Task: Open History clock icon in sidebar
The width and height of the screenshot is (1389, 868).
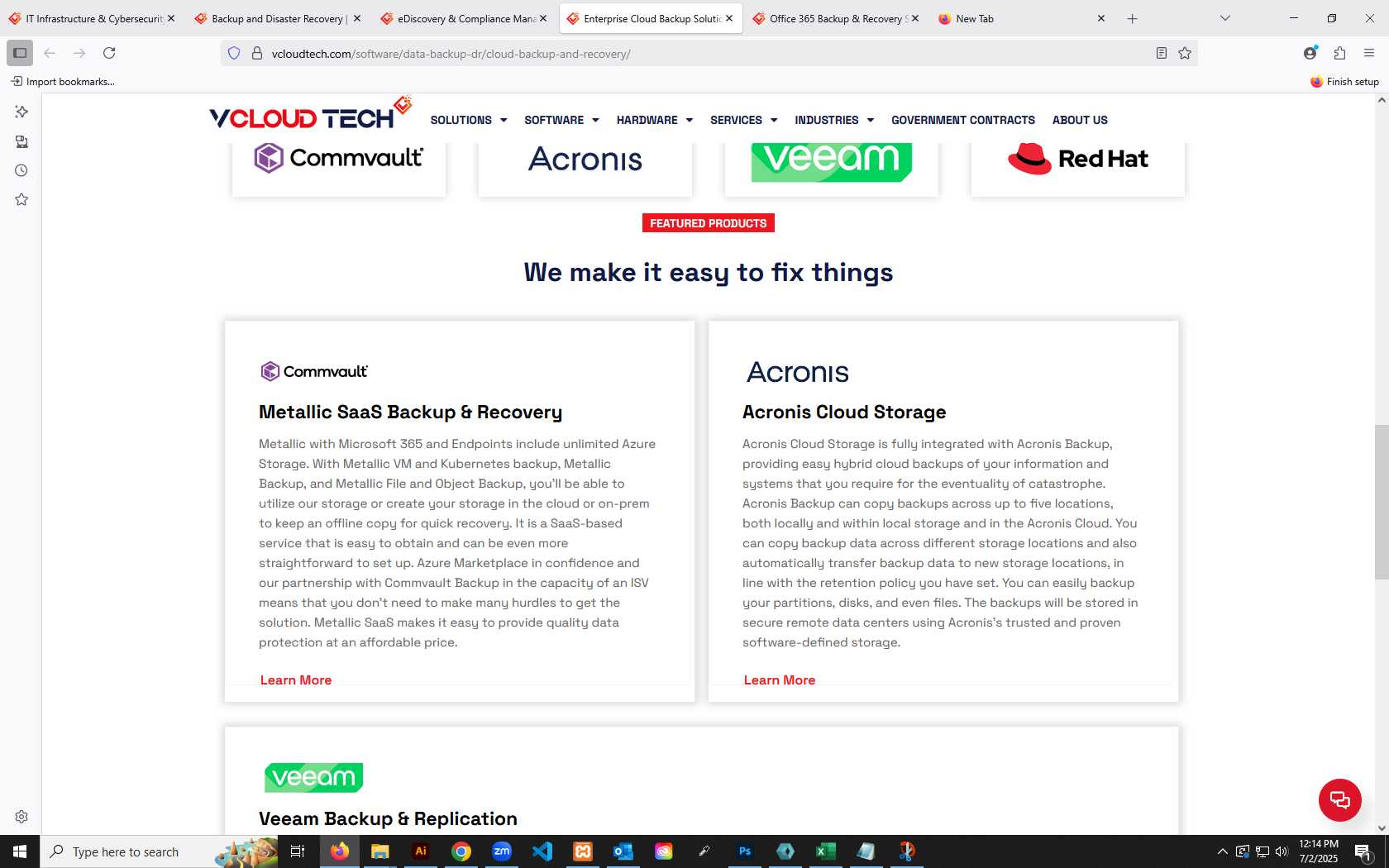Action: click(21, 170)
